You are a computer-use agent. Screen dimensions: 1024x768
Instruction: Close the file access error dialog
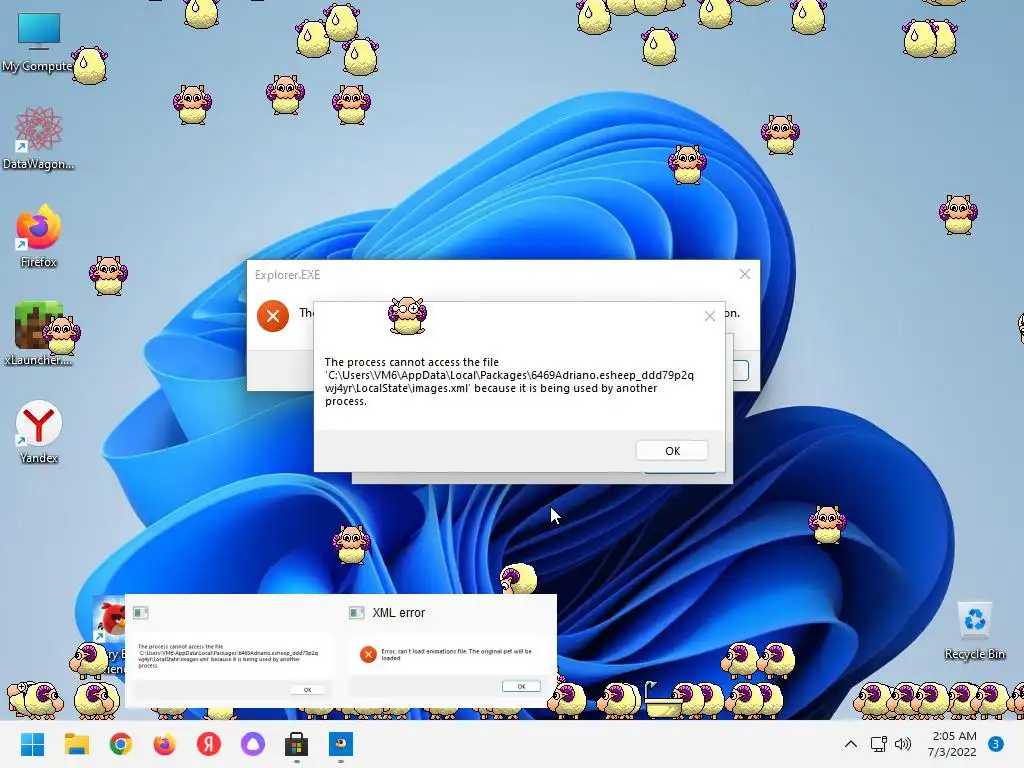pyautogui.click(x=710, y=316)
